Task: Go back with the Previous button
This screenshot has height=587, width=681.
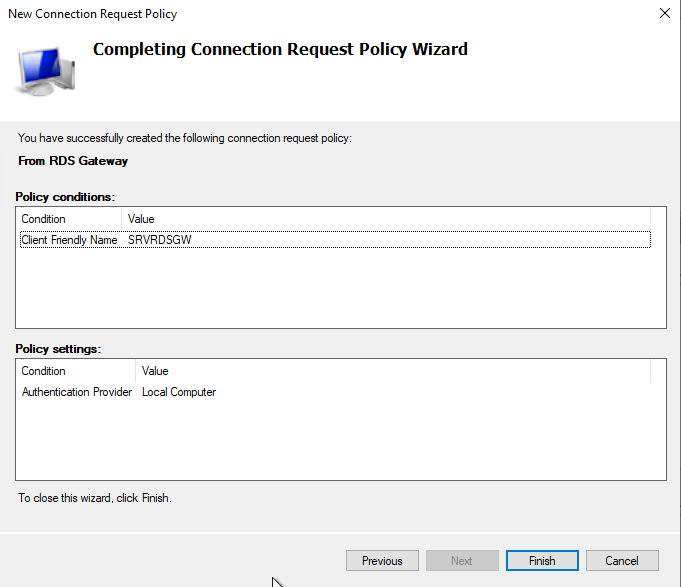Action: click(x=382, y=561)
